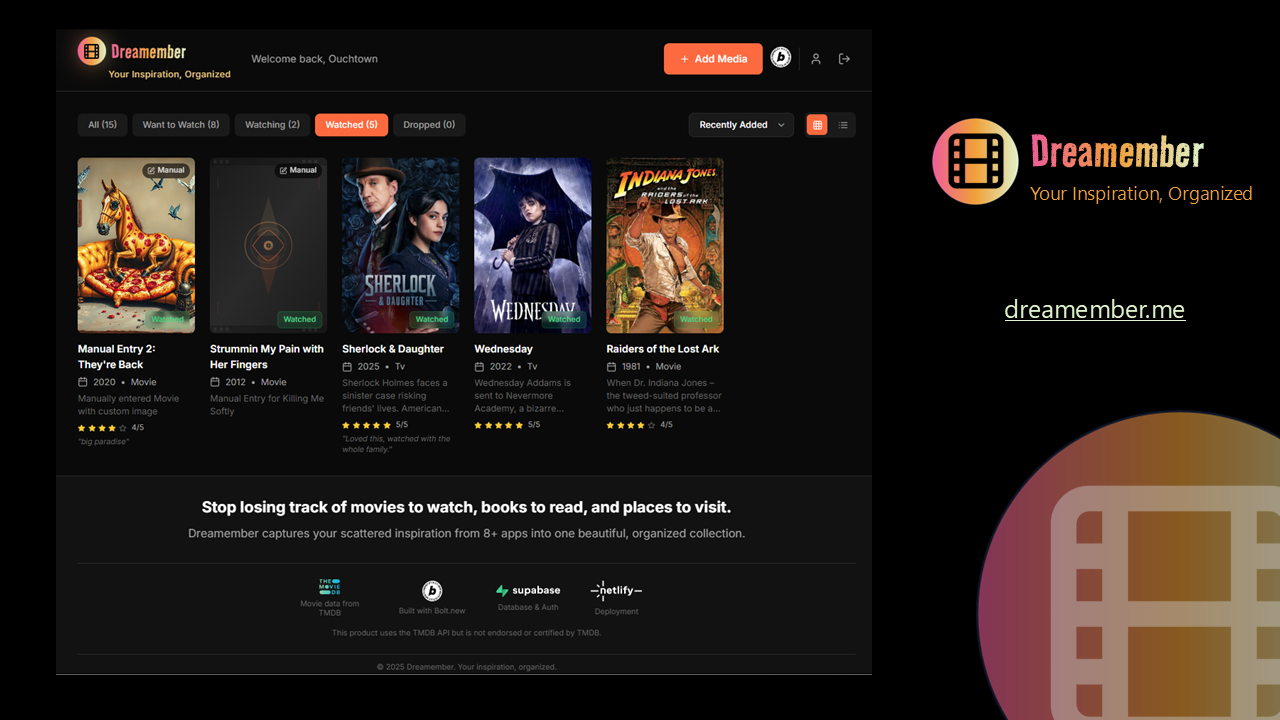Click the TMDB logo in footer
The height and width of the screenshot is (720, 1280).
tap(329, 587)
